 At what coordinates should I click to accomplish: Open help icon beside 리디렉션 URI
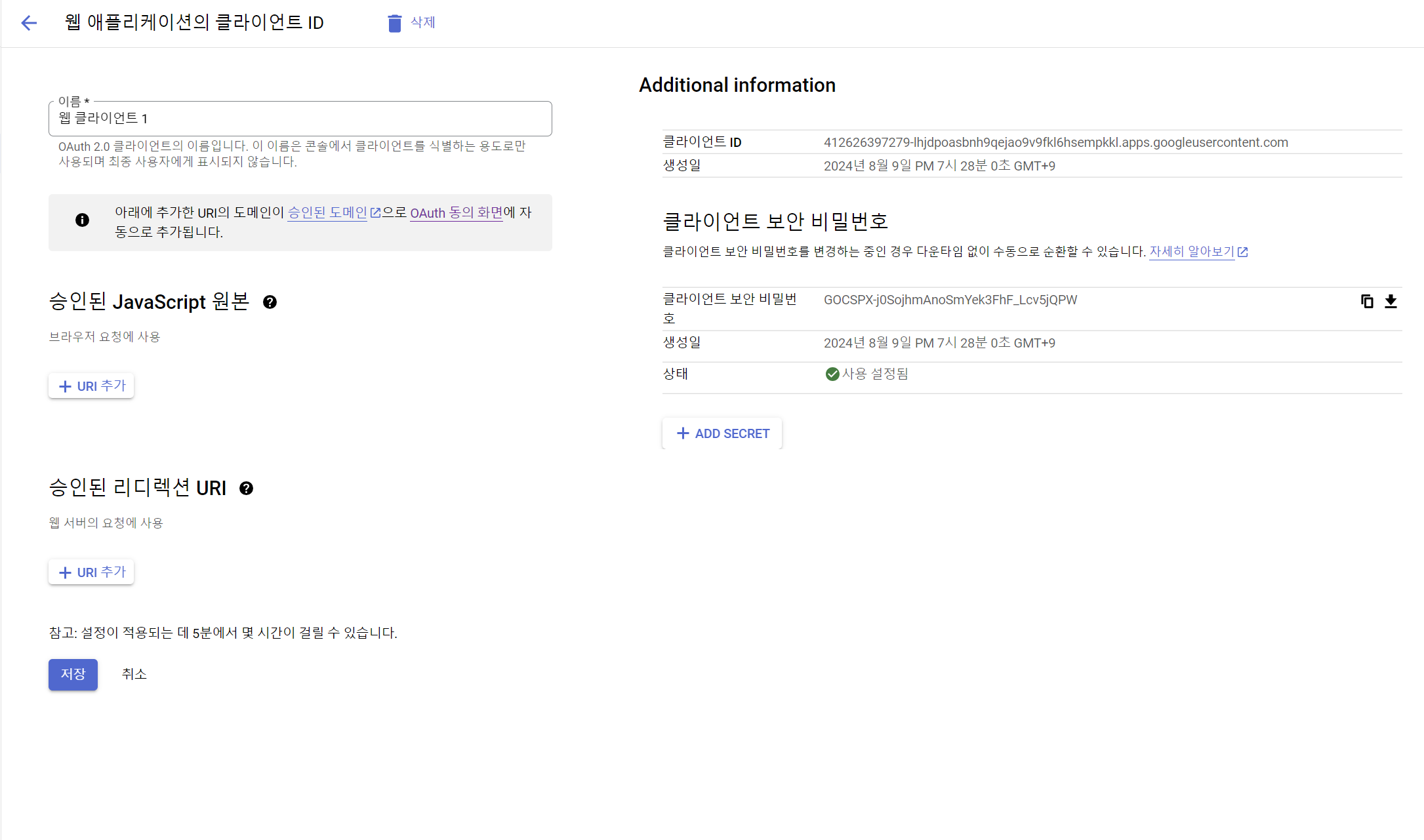click(246, 489)
